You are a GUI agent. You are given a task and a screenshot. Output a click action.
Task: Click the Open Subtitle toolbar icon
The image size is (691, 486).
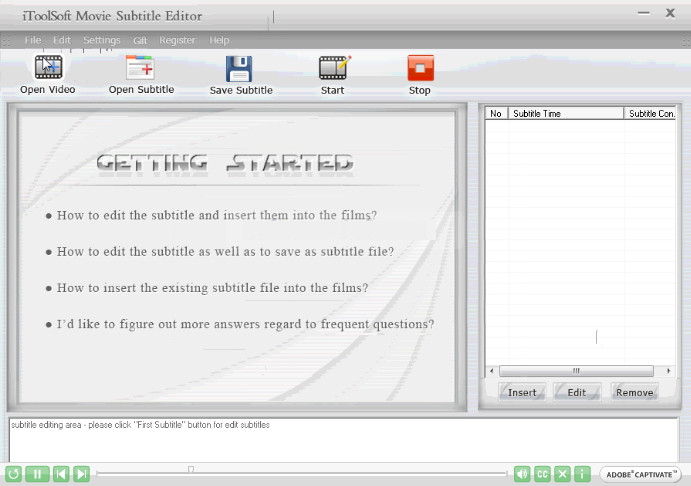point(140,67)
